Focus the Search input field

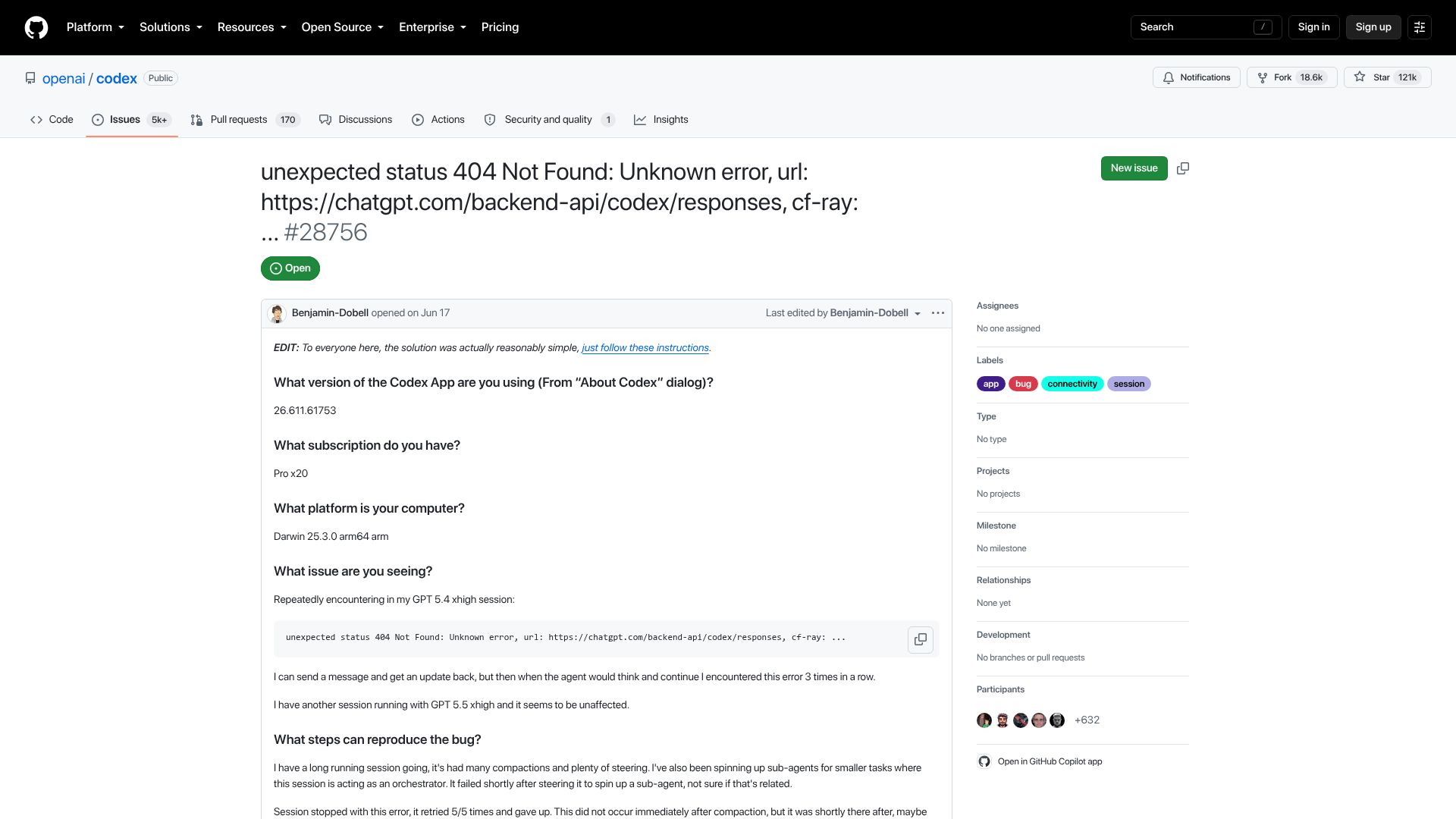pos(1206,27)
